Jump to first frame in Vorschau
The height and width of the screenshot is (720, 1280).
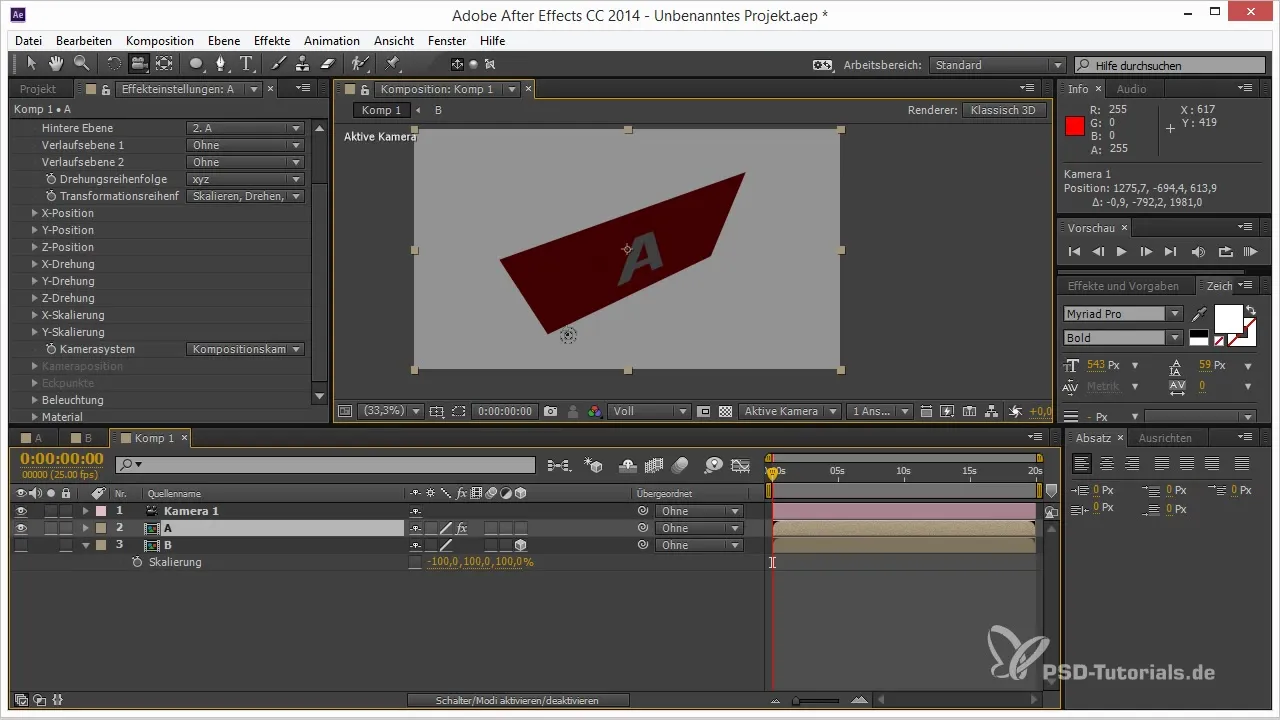point(1075,252)
